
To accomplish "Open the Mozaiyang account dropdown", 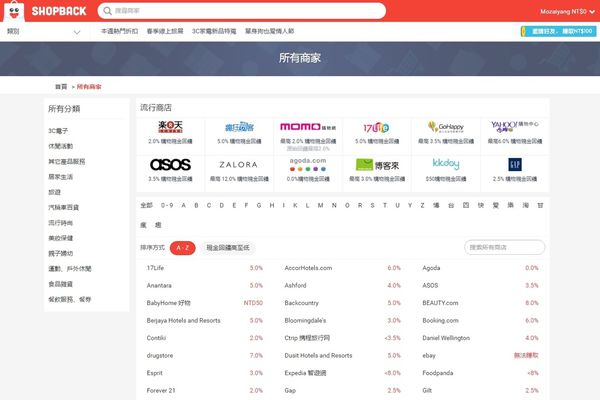I will tap(567, 11).
